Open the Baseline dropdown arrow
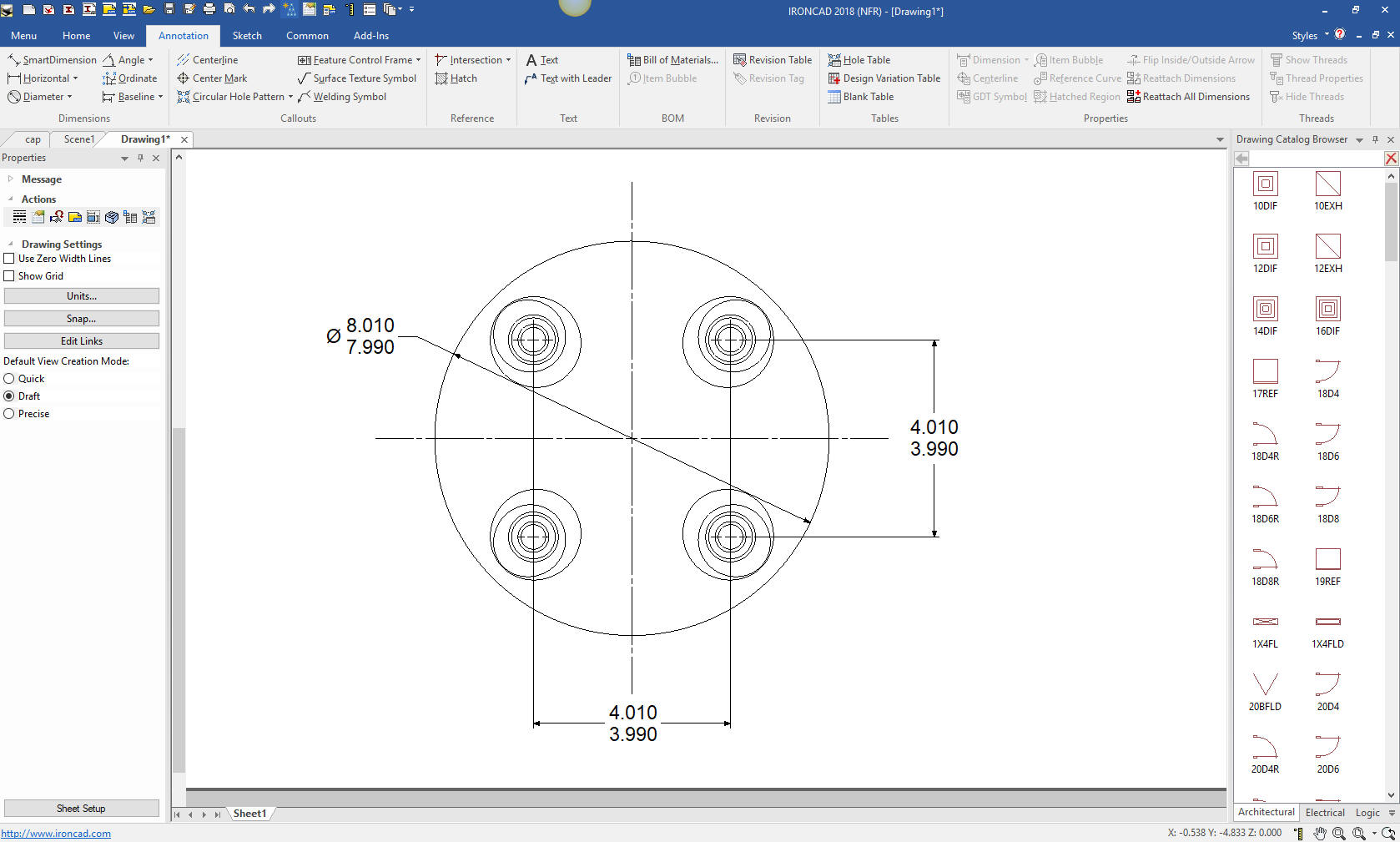The image size is (1400, 842). click(160, 97)
